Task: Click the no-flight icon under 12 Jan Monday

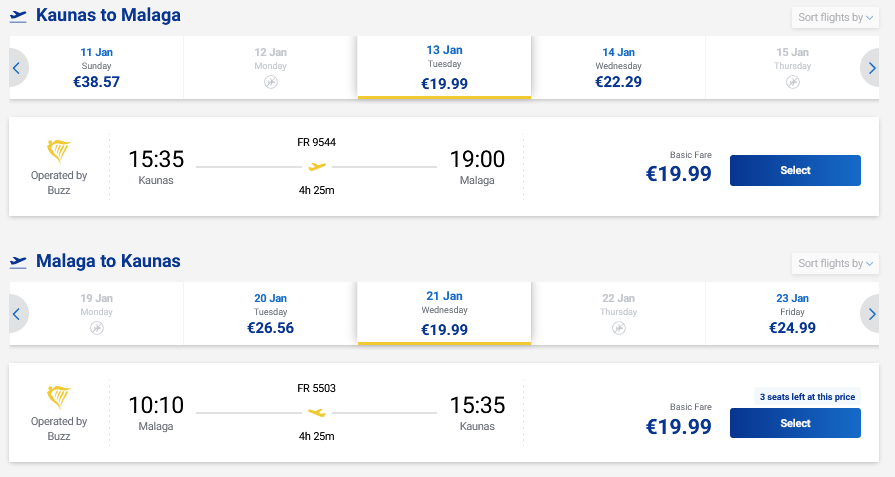Action: (x=270, y=82)
